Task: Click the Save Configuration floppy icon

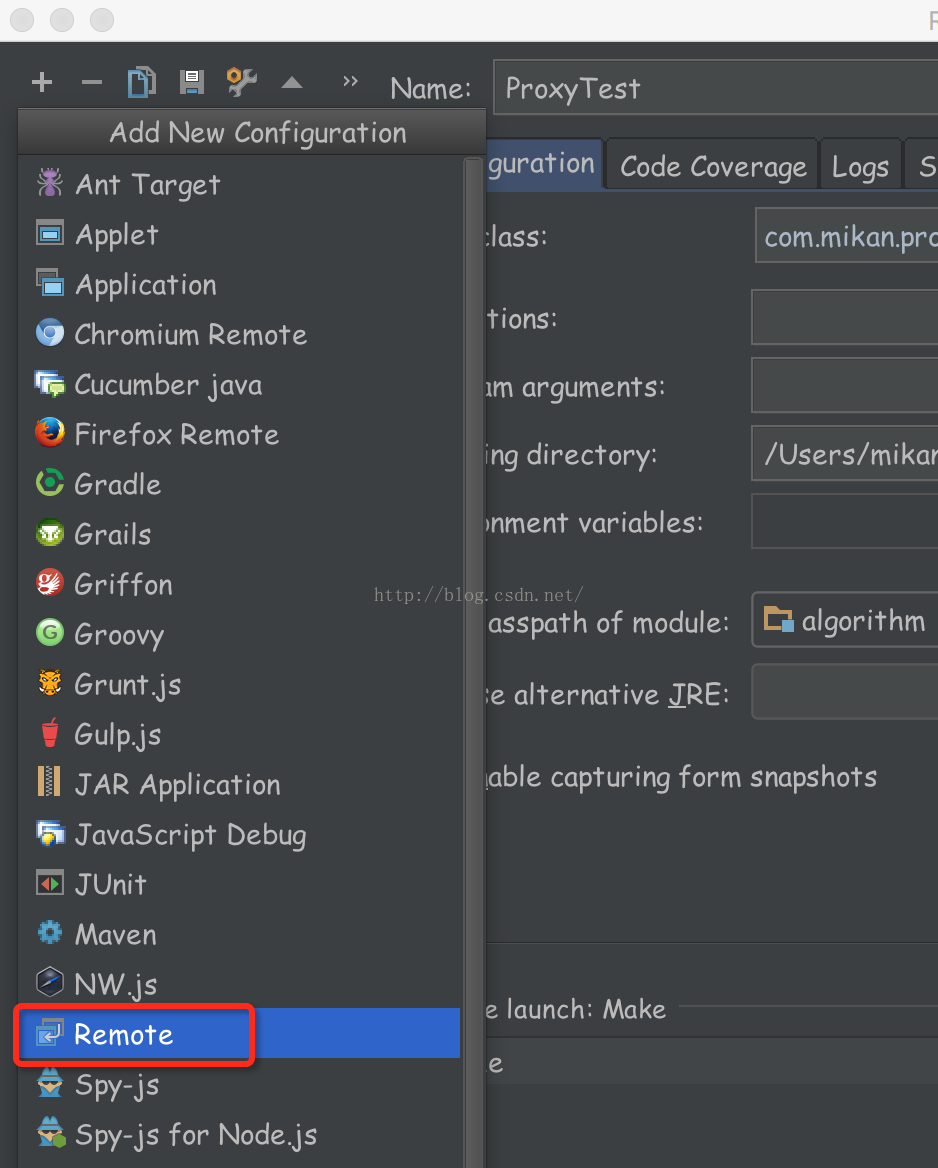Action: pos(191,82)
